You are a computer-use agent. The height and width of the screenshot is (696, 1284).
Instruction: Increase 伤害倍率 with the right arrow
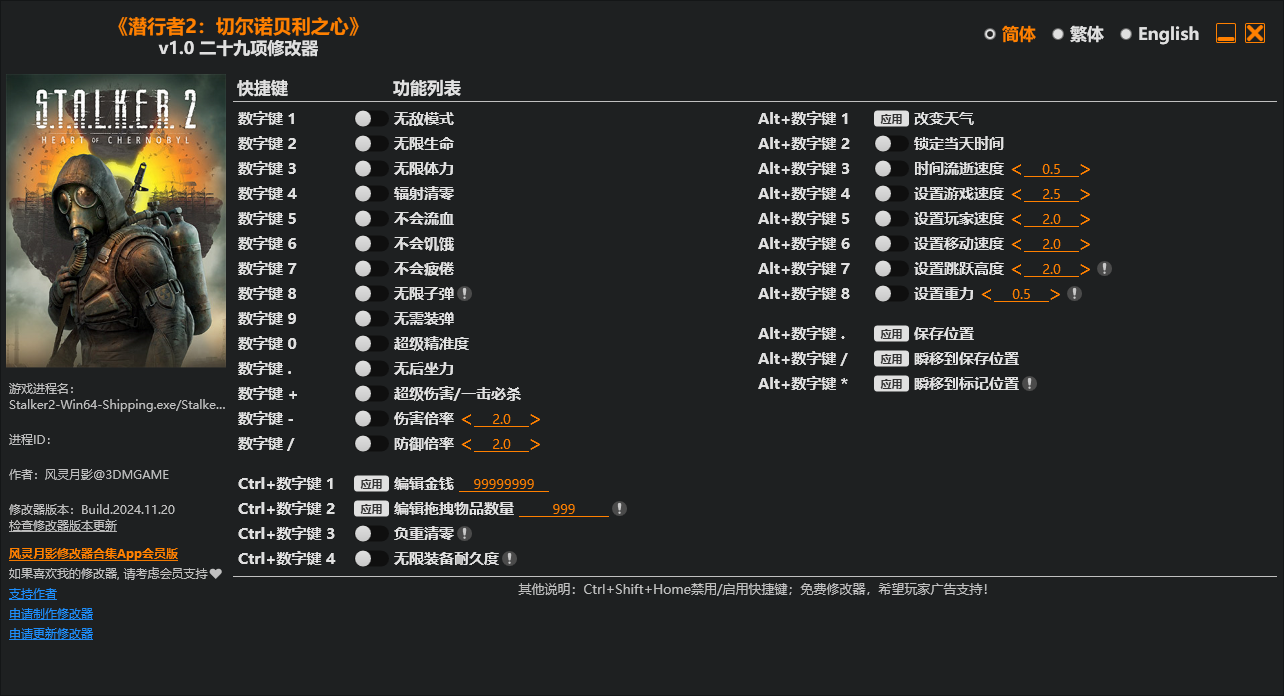(x=535, y=418)
